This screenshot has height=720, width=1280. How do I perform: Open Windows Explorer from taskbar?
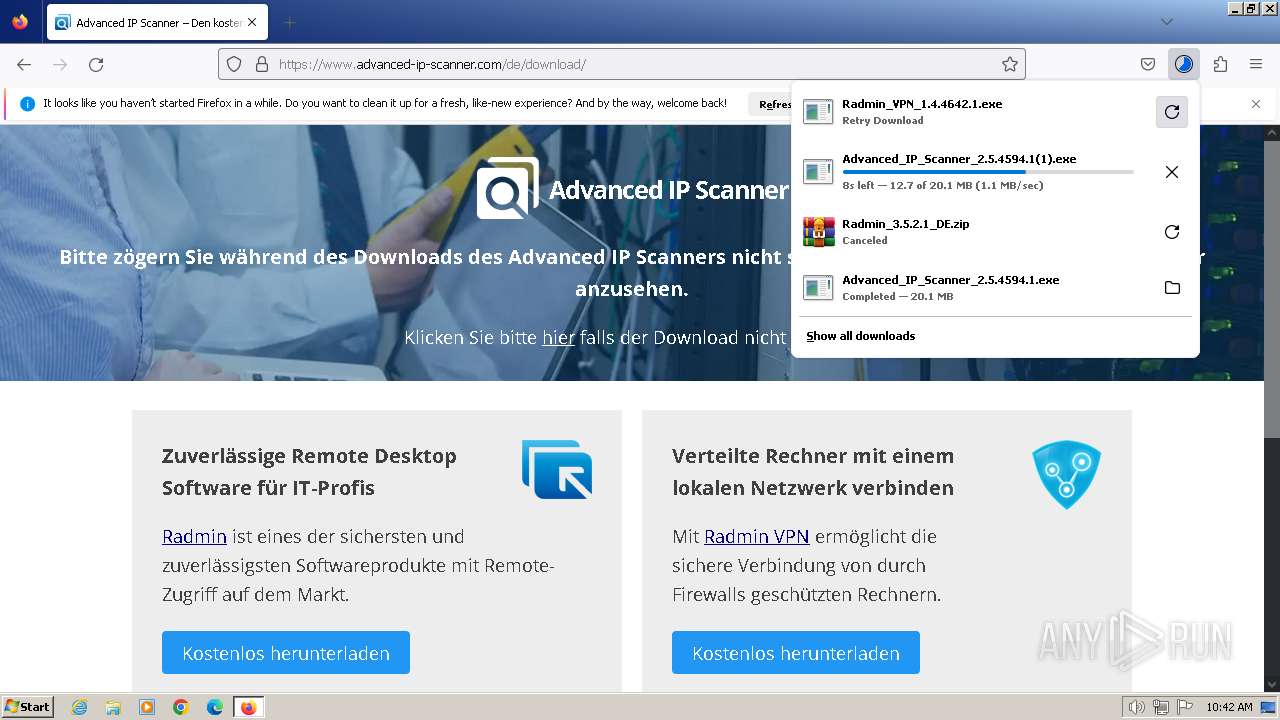pos(113,707)
